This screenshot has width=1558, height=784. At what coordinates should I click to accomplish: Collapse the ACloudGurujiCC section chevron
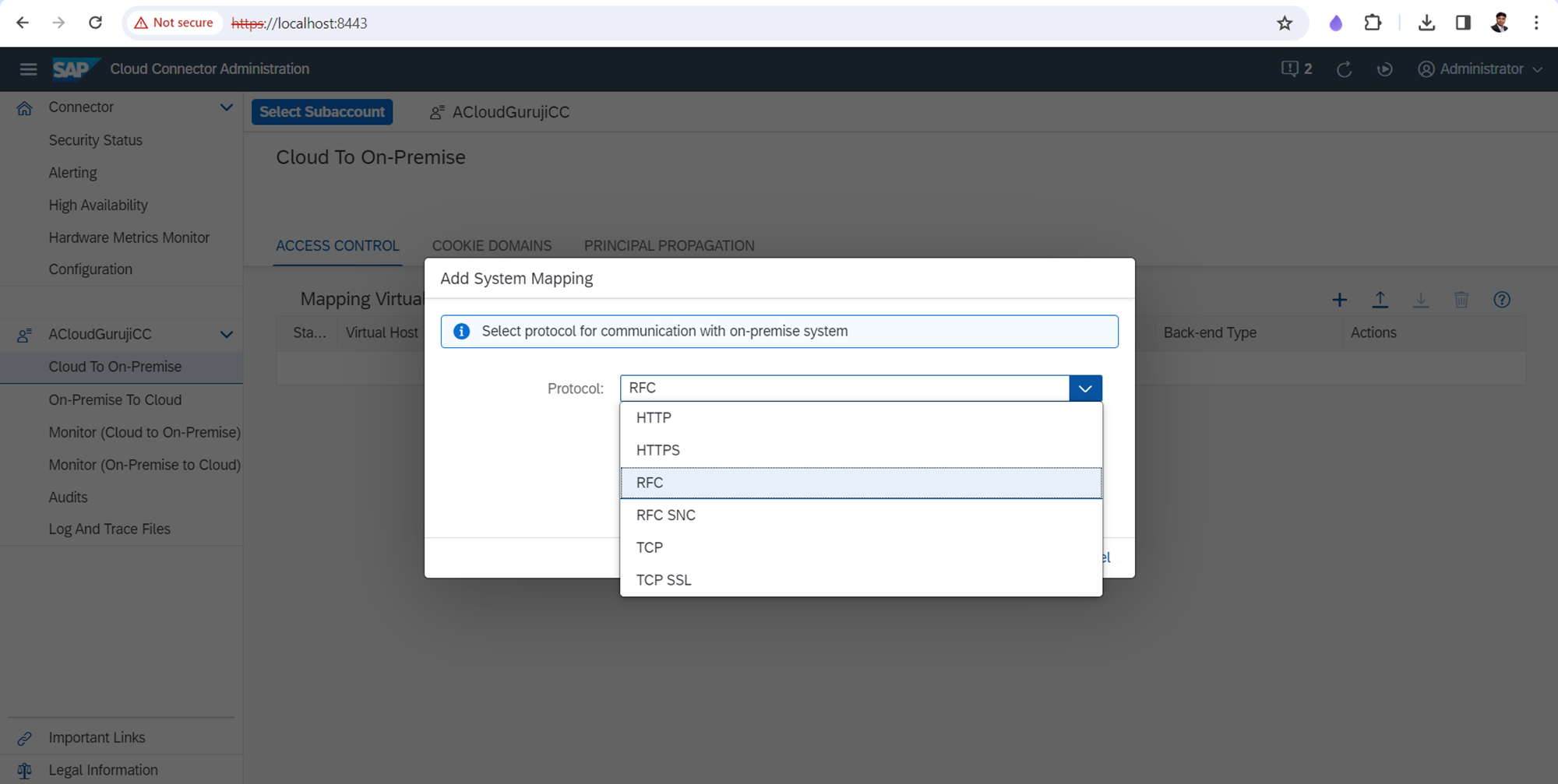[226, 335]
